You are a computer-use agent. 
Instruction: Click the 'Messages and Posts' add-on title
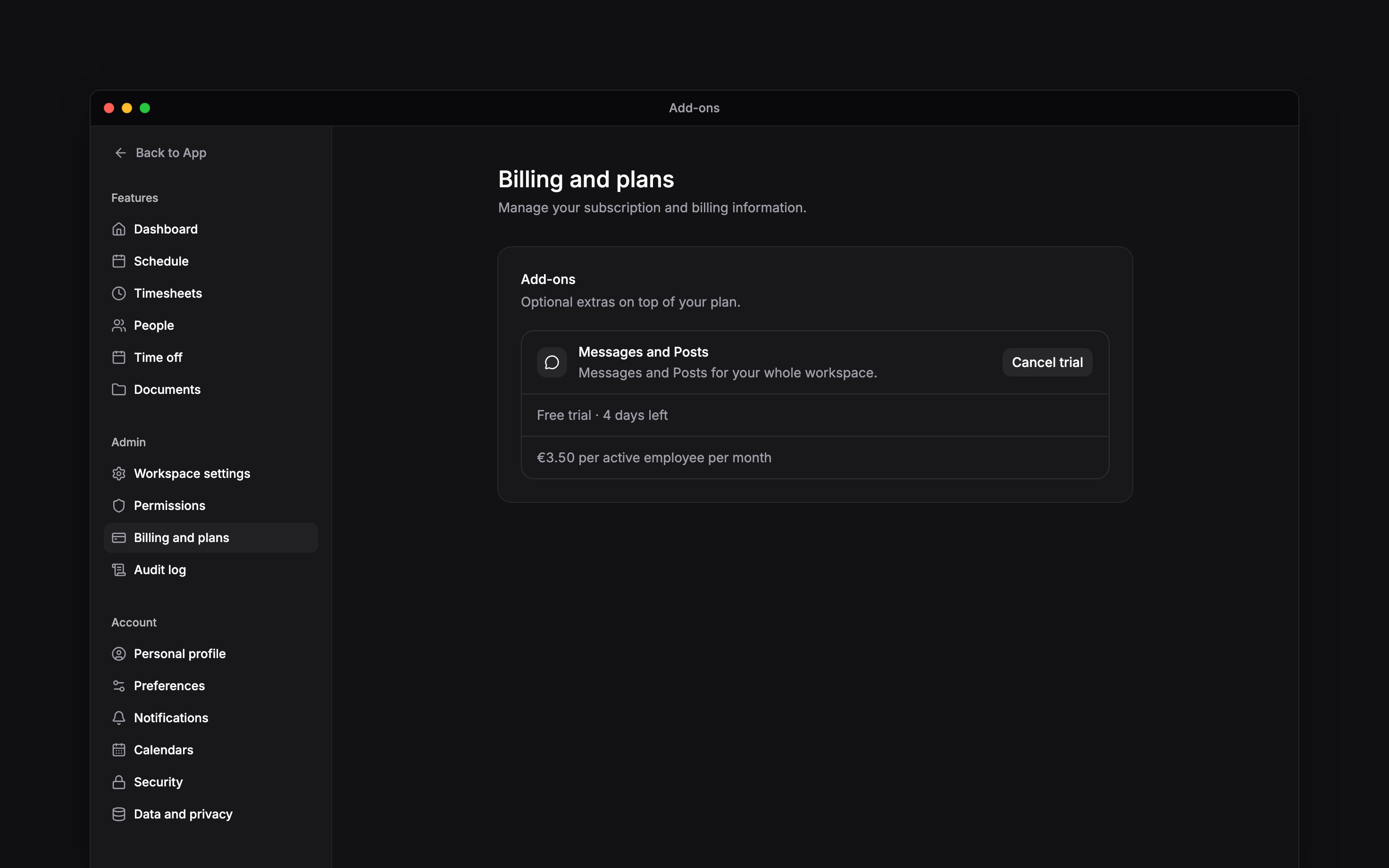point(643,352)
